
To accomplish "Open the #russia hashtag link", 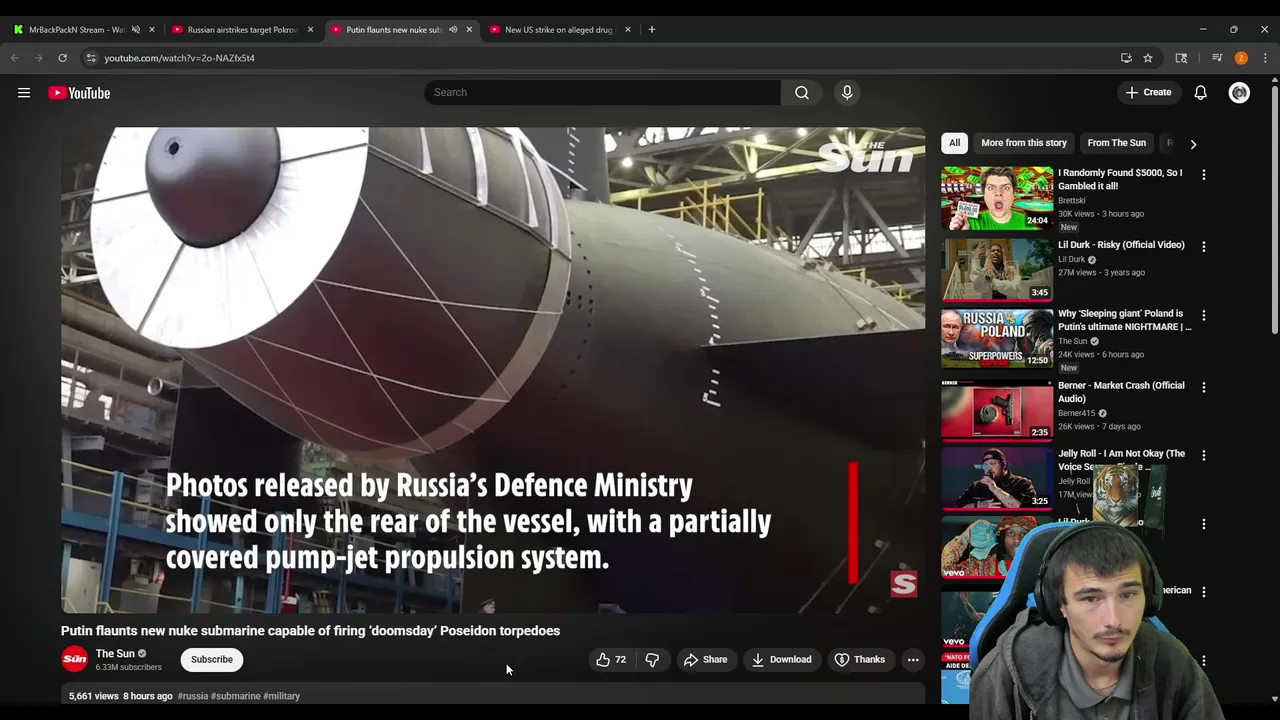I will 192,696.
